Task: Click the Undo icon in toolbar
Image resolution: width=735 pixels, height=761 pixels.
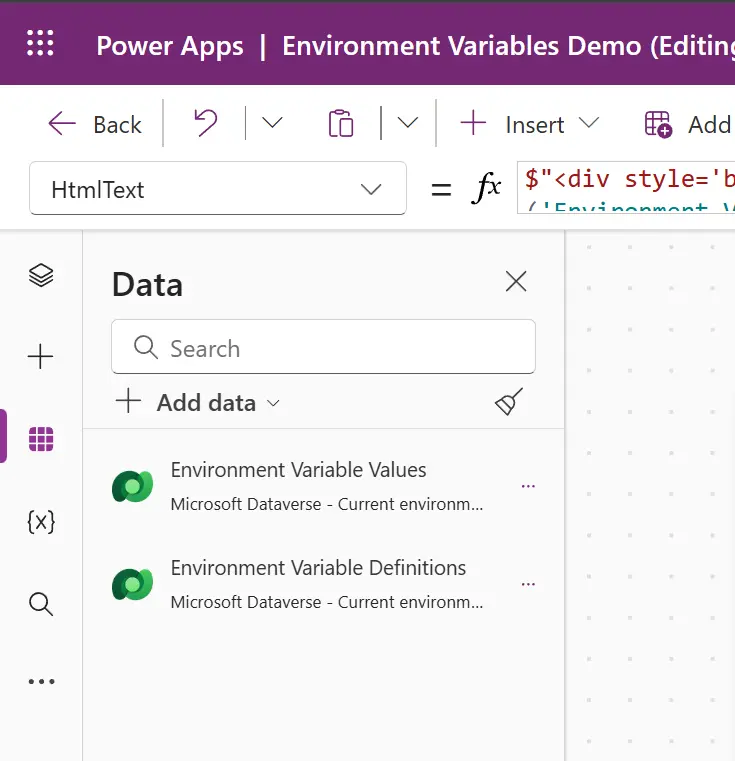Action: 205,124
